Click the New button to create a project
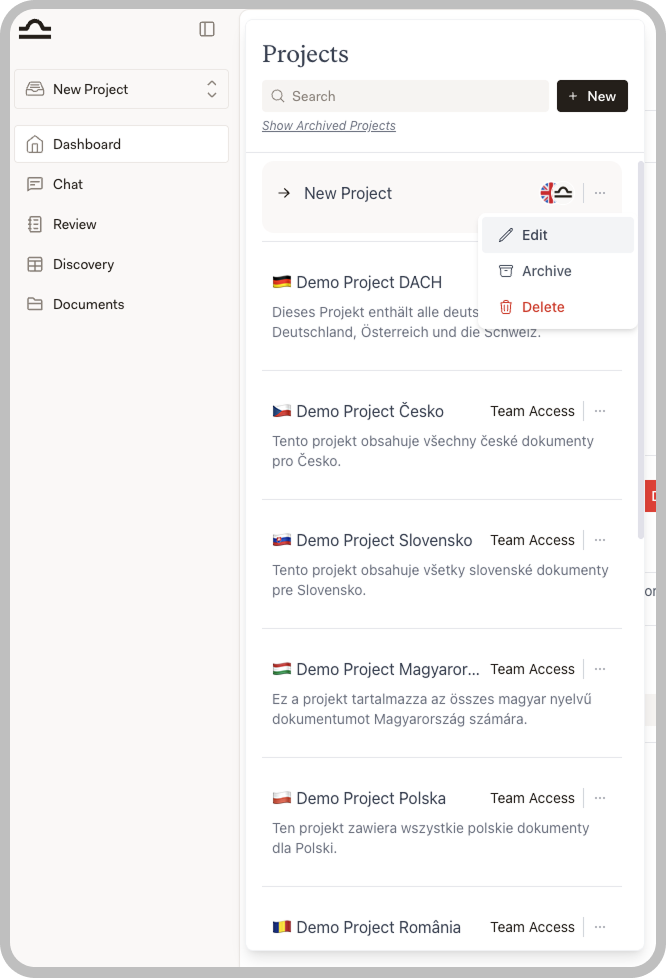The height and width of the screenshot is (978, 666). coord(592,96)
